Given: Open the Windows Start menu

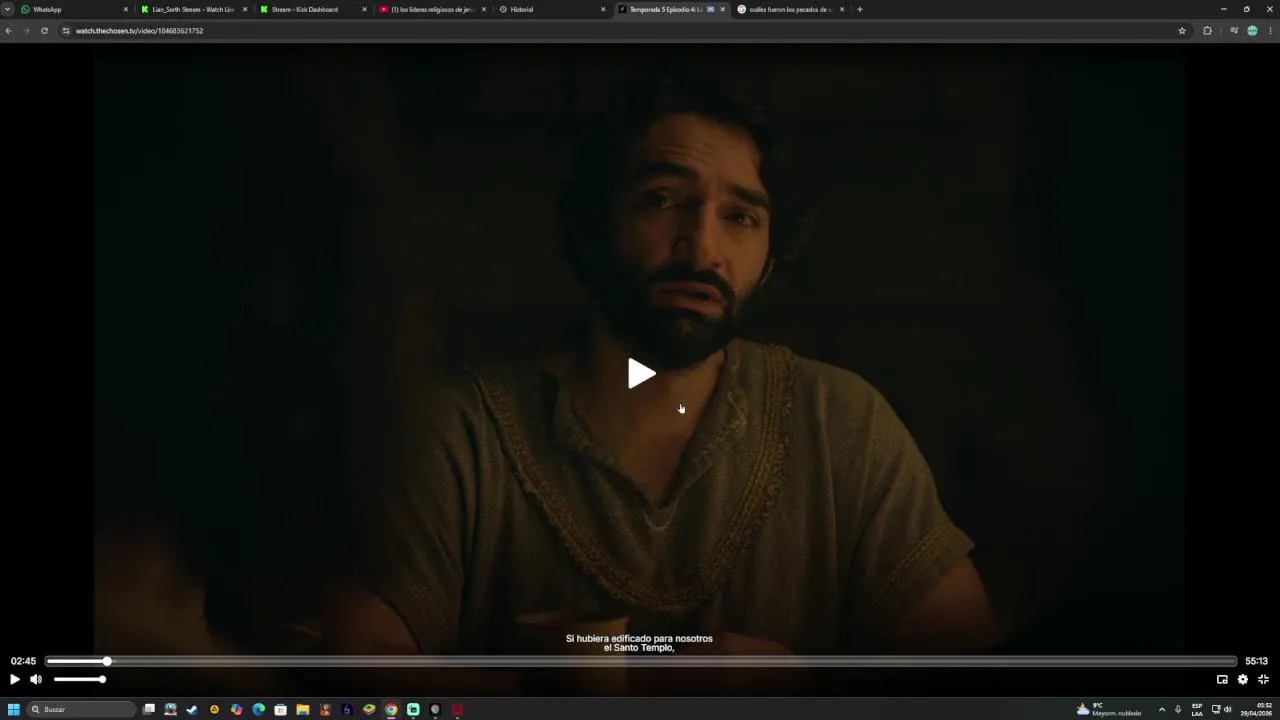Looking at the screenshot, I should click(x=14, y=709).
